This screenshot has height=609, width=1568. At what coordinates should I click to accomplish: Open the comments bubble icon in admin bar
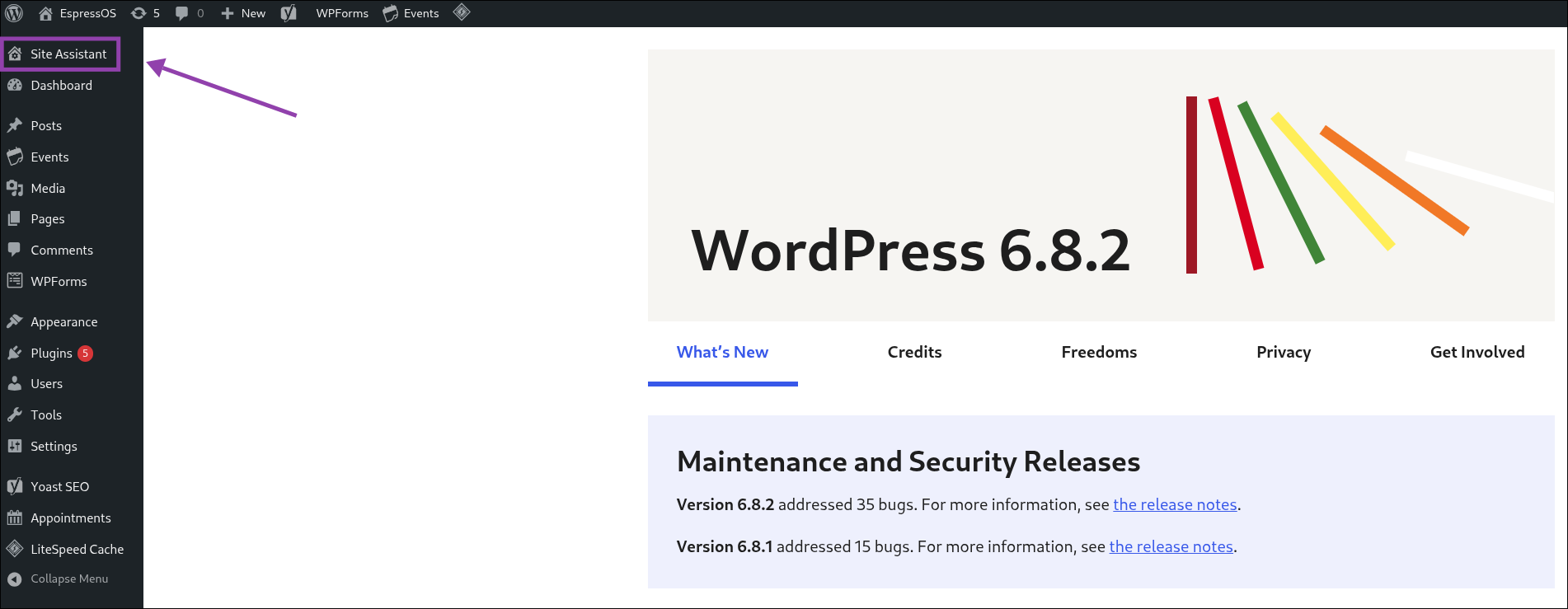[182, 13]
